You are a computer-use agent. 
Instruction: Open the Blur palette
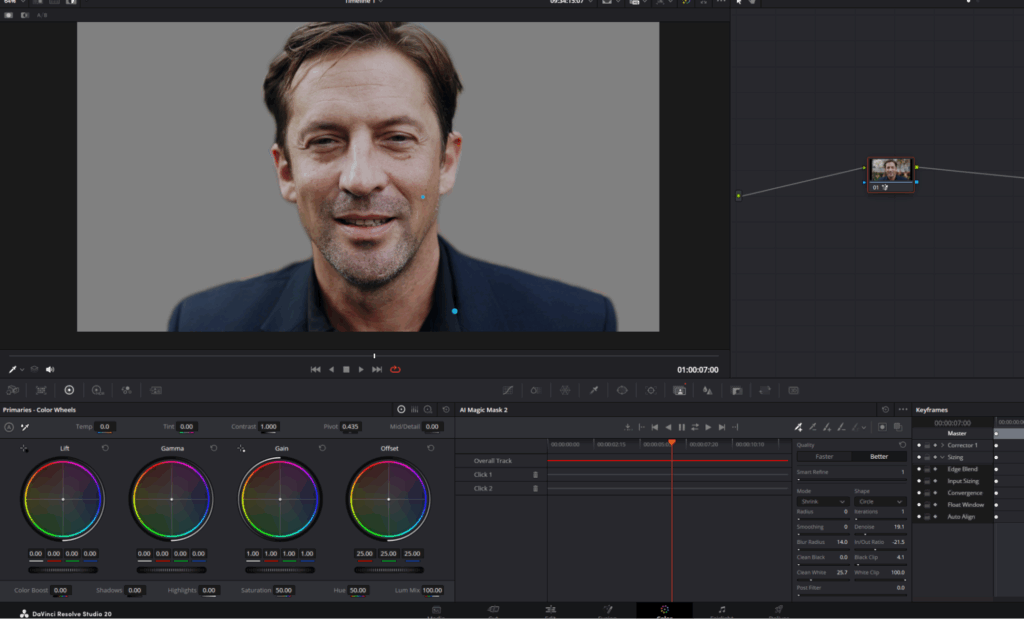click(x=707, y=390)
